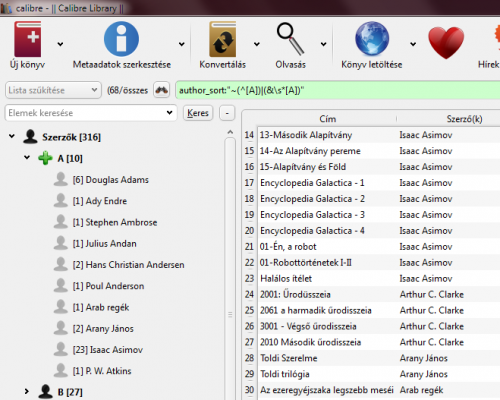
Task: Open dropdown arrow next to Konvertálás
Action: [x=257, y=44]
